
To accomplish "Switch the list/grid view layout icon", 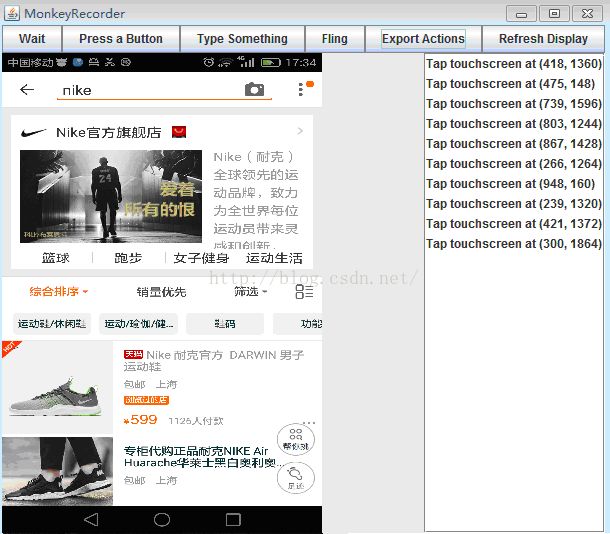I will [x=304, y=291].
